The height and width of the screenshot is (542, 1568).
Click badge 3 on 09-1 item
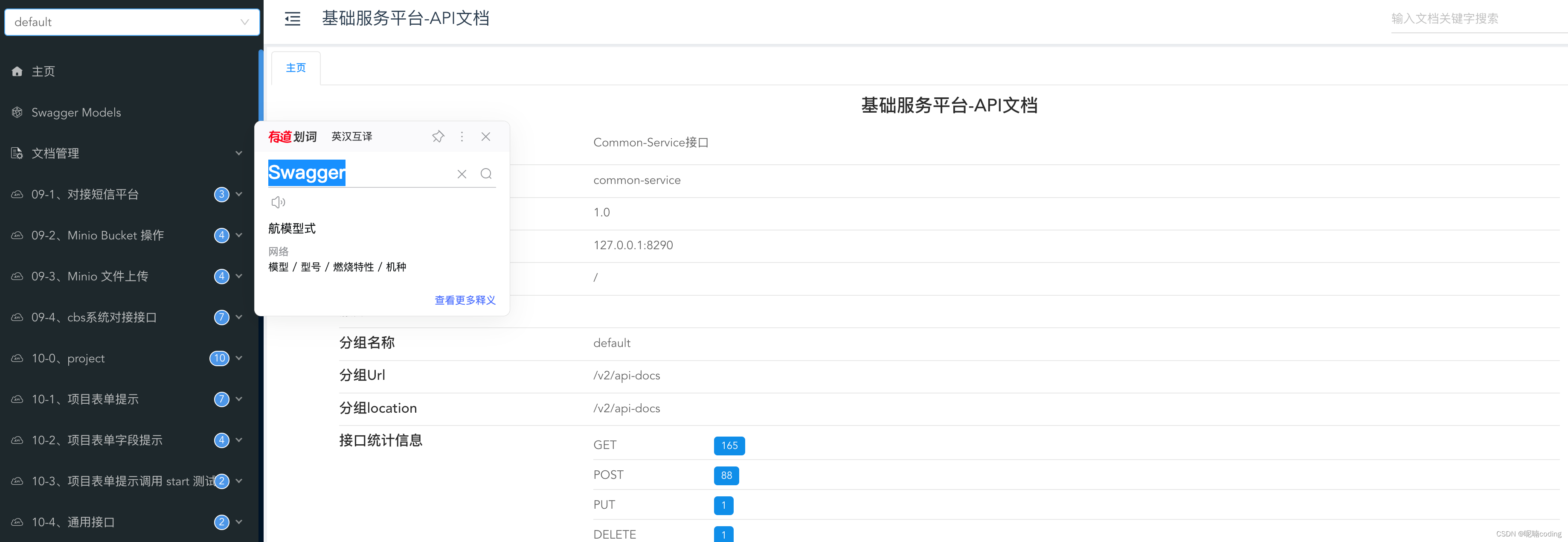pos(221,194)
